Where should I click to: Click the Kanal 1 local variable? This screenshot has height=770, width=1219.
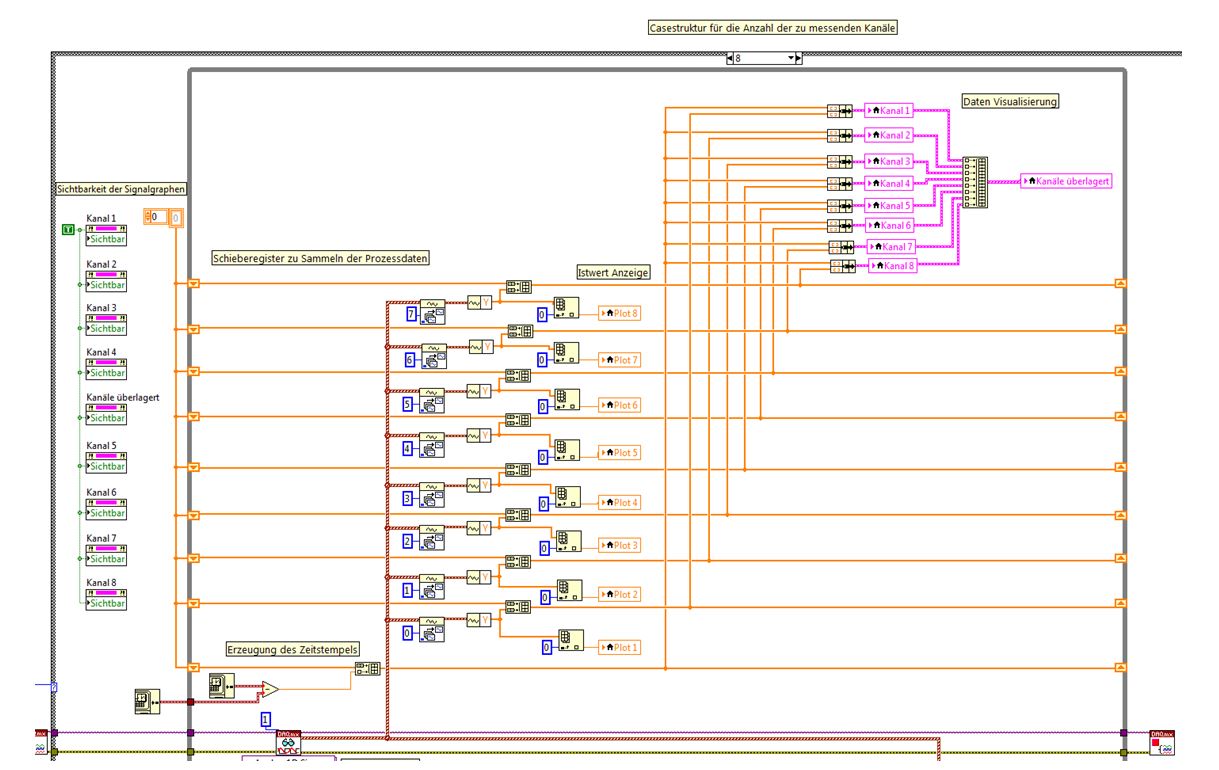pos(889,111)
